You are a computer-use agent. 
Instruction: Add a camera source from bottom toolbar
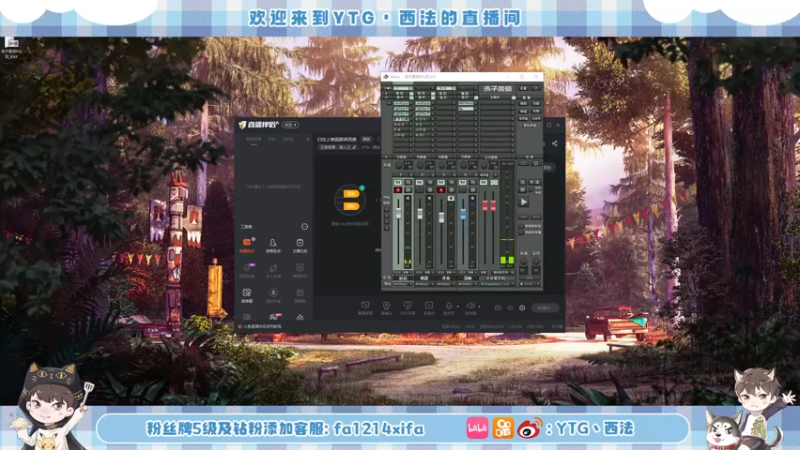click(x=386, y=308)
